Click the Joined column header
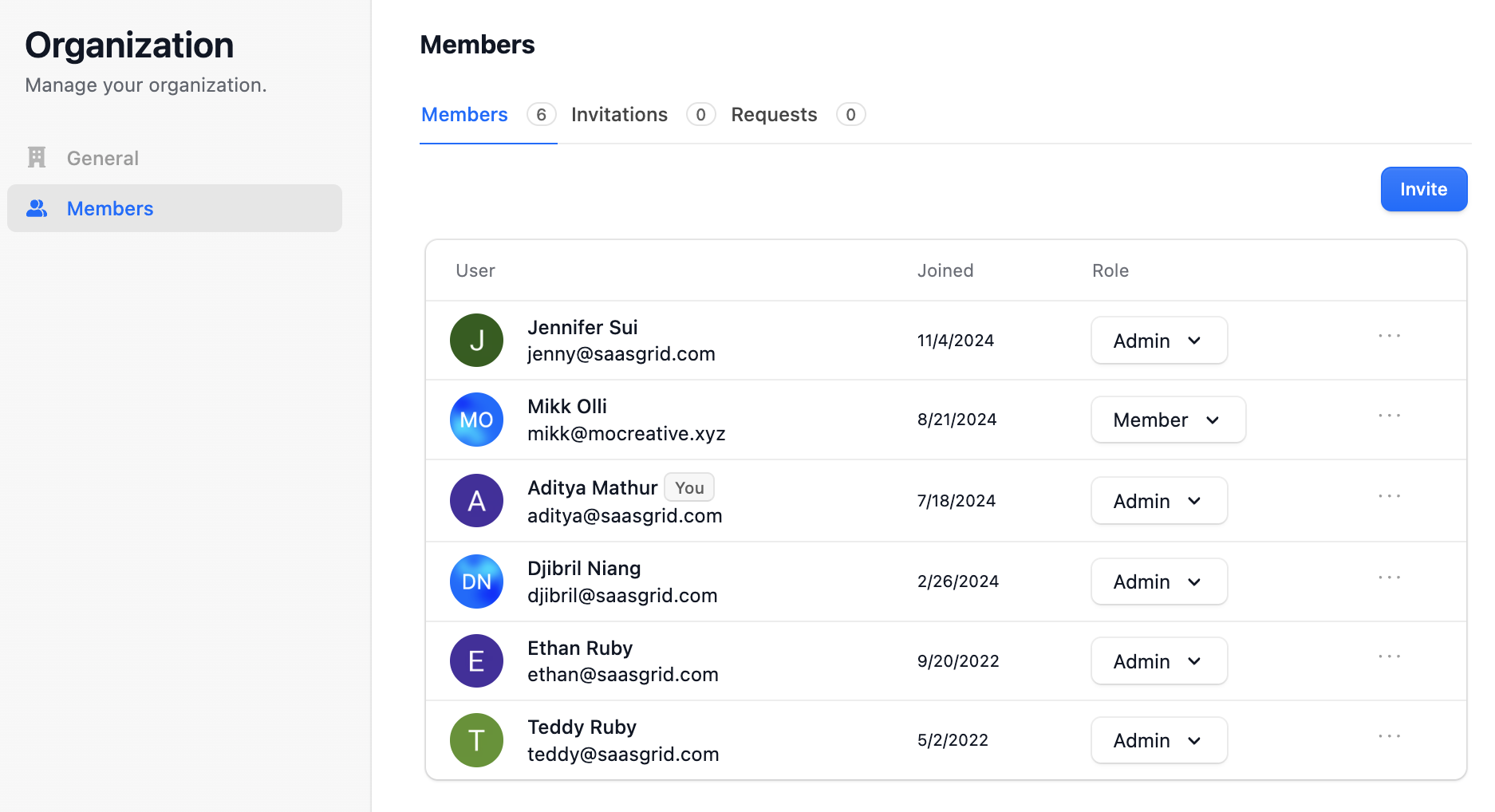Image resolution: width=1495 pixels, height=812 pixels. pos(945,270)
